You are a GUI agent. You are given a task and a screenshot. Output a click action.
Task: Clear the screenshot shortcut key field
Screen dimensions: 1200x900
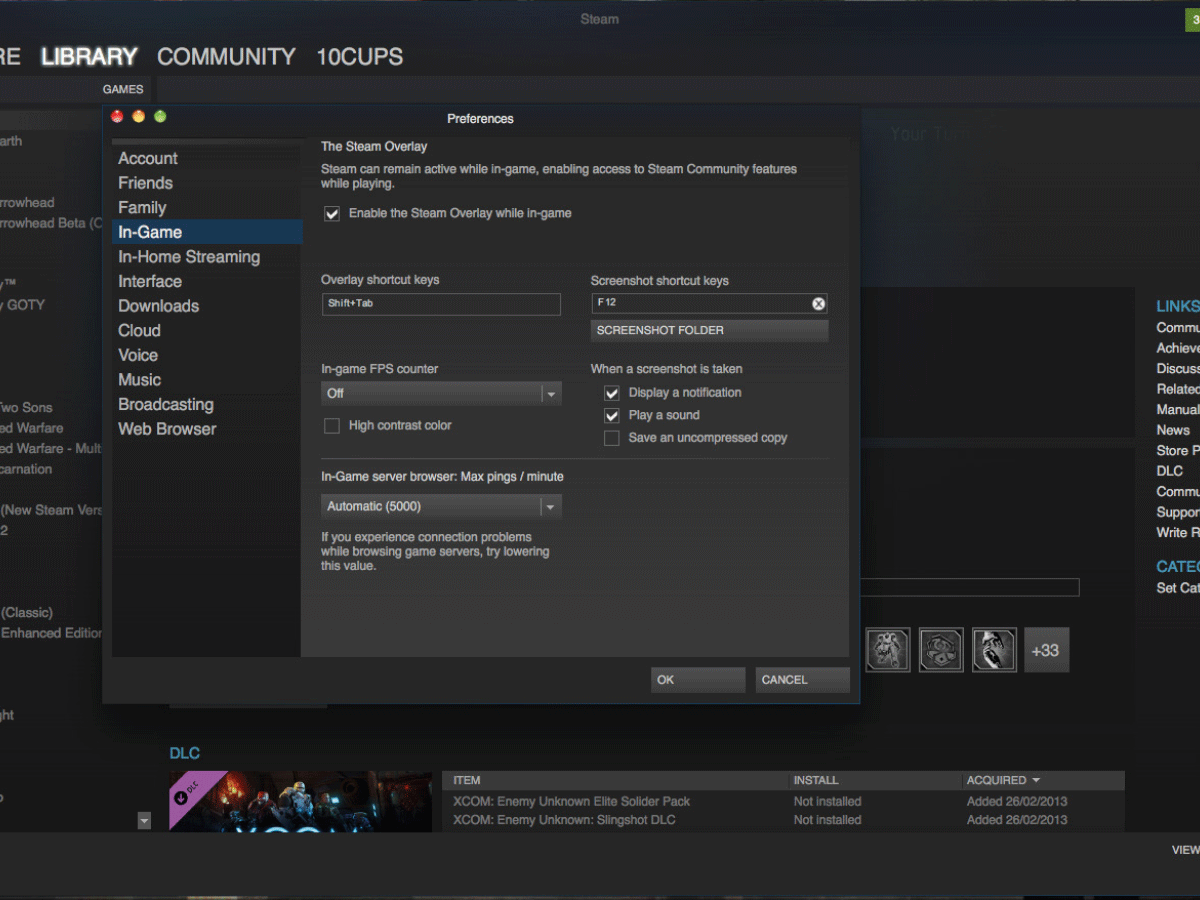[x=818, y=304]
